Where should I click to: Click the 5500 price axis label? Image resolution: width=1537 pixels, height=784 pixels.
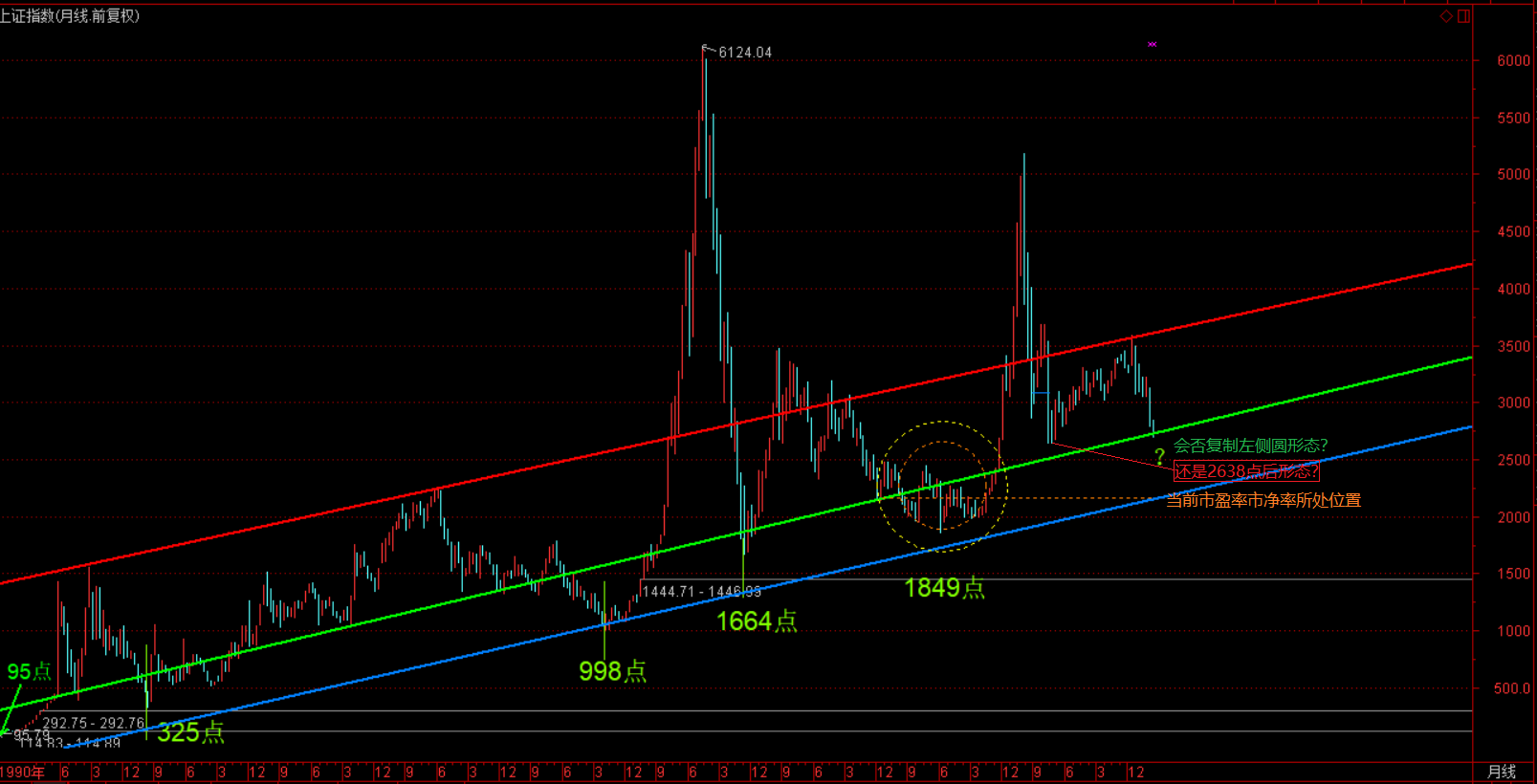point(1514,118)
